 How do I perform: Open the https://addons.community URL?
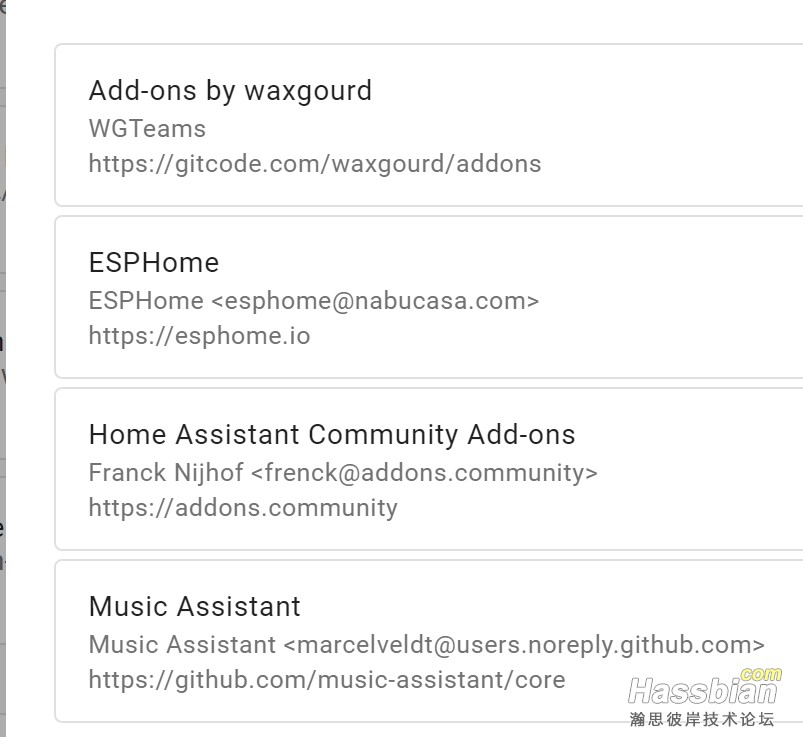[x=243, y=508]
